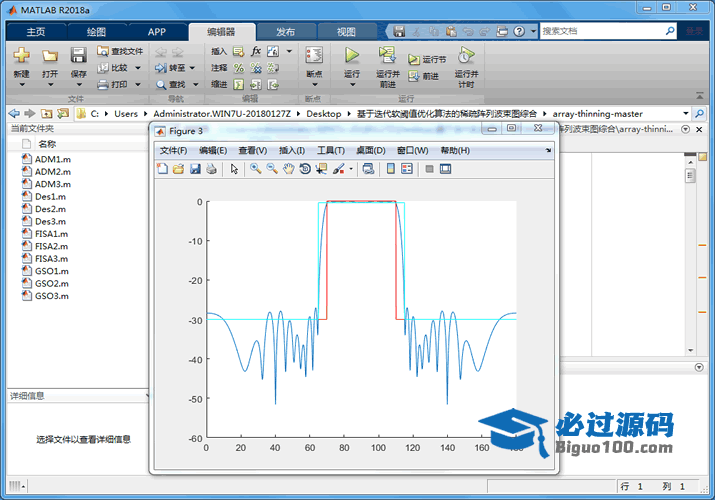Switch to the Plots (绘图) ribbon tab

coord(96,31)
